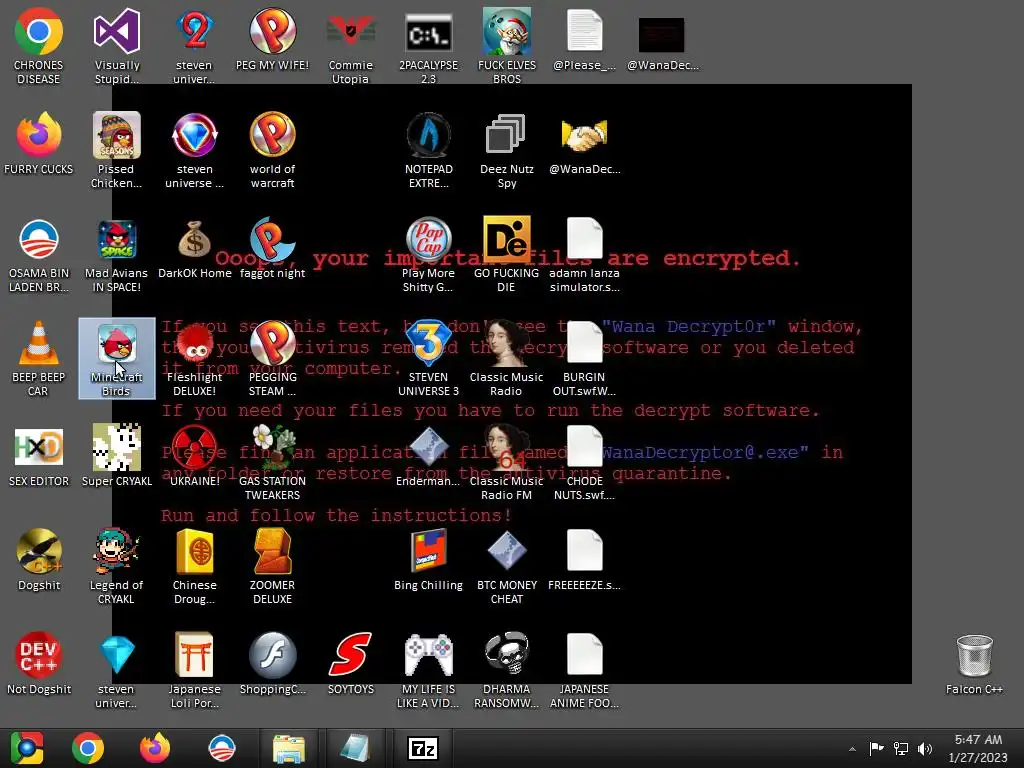Open the Dogshit eagle icon
This screenshot has width=1024, height=768.
point(39,551)
